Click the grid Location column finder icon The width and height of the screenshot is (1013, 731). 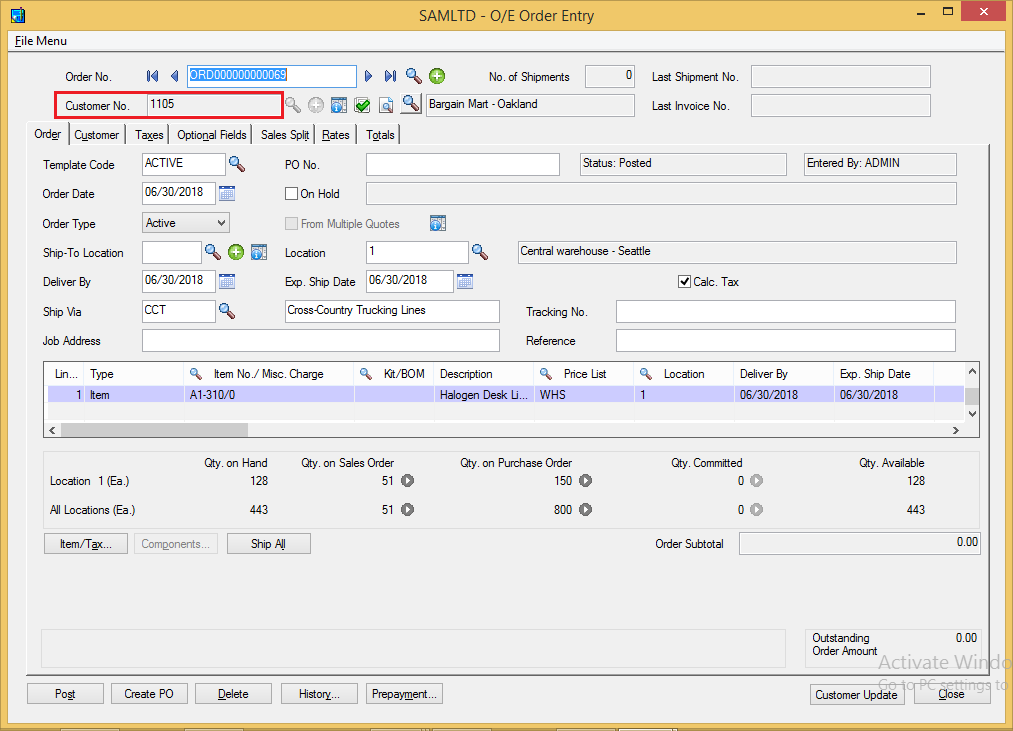pos(645,374)
